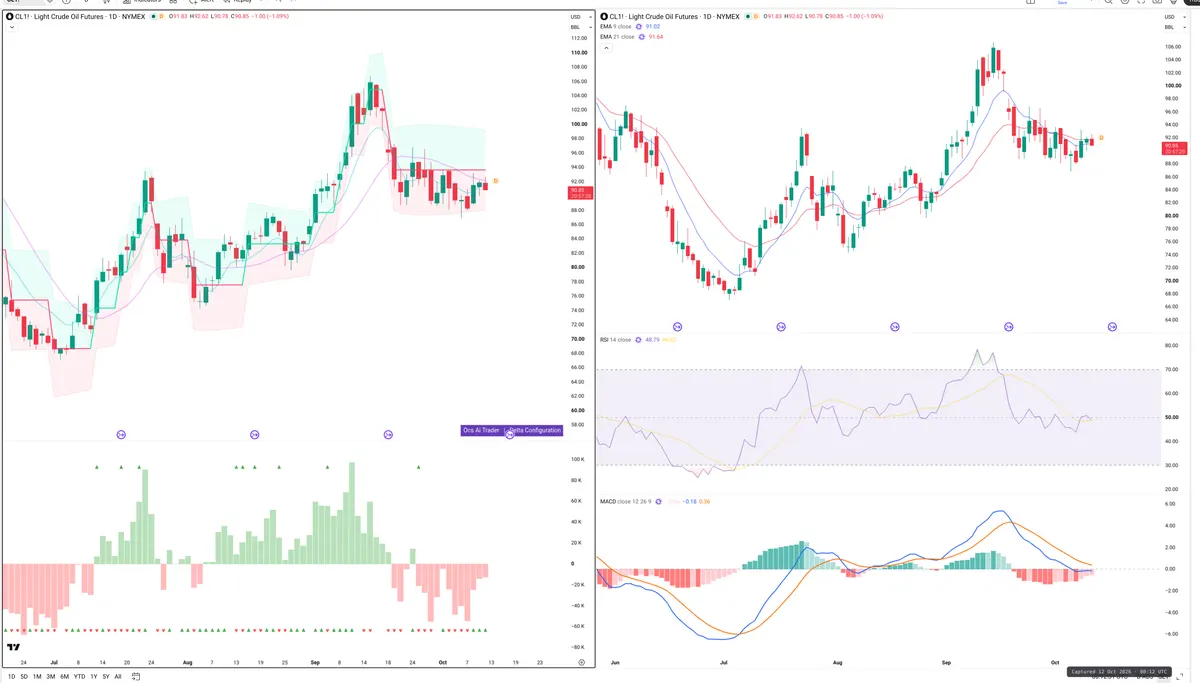The height and width of the screenshot is (683, 1200).
Task: Click orange D badge in right chart legend
Action: click(x=755, y=16)
